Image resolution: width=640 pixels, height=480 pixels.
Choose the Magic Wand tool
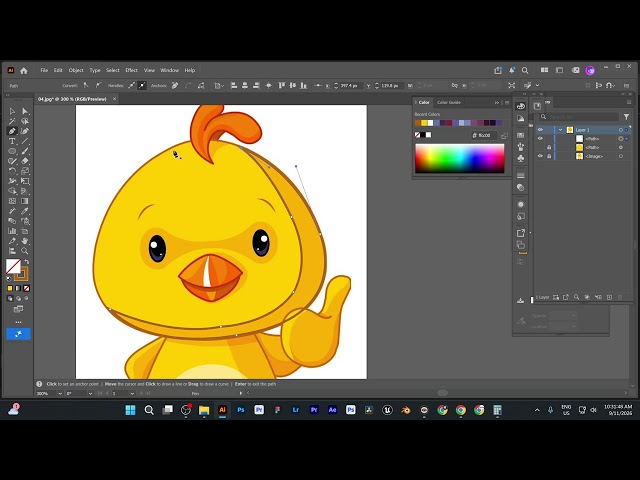tap(12, 121)
